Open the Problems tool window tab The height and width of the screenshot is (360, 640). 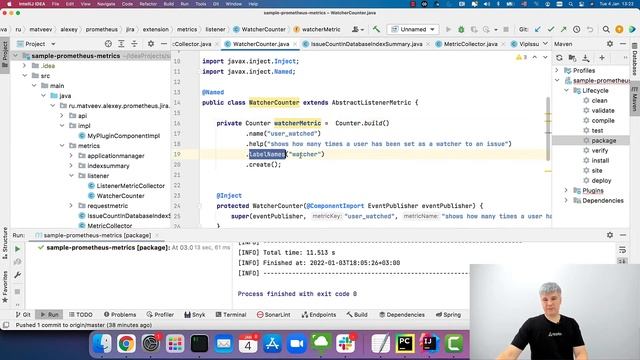point(120,315)
